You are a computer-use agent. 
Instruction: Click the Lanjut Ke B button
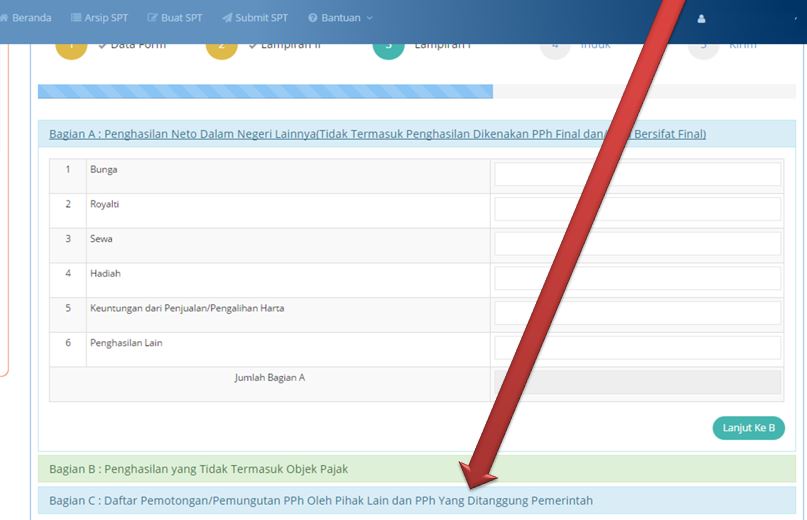click(748, 428)
